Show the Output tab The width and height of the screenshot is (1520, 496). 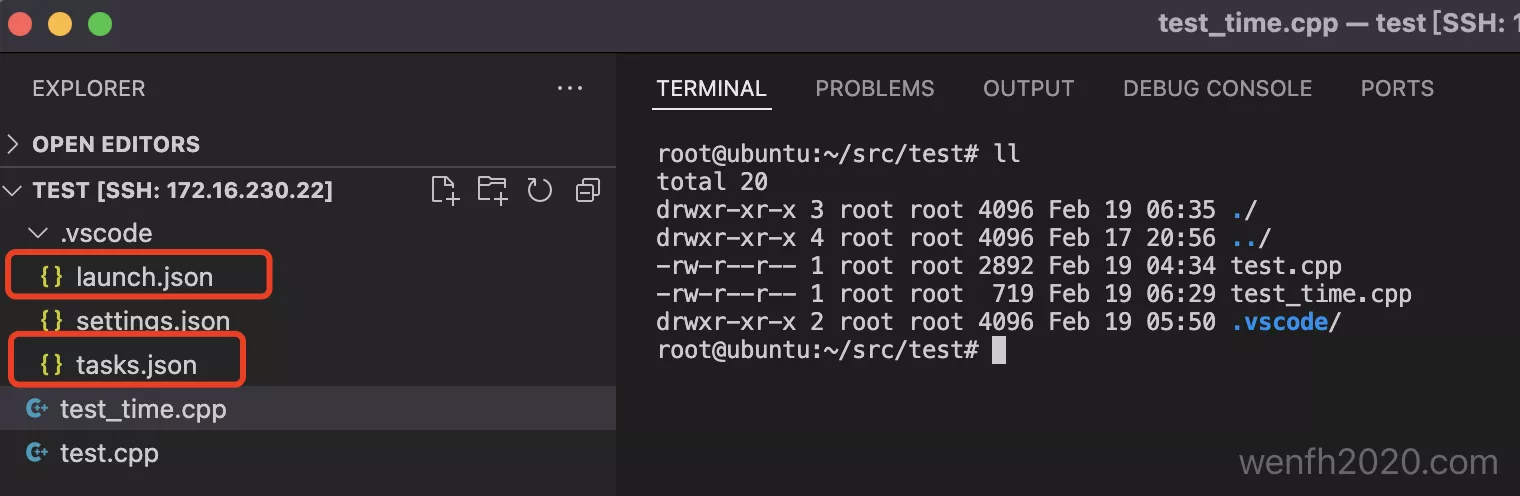1028,88
